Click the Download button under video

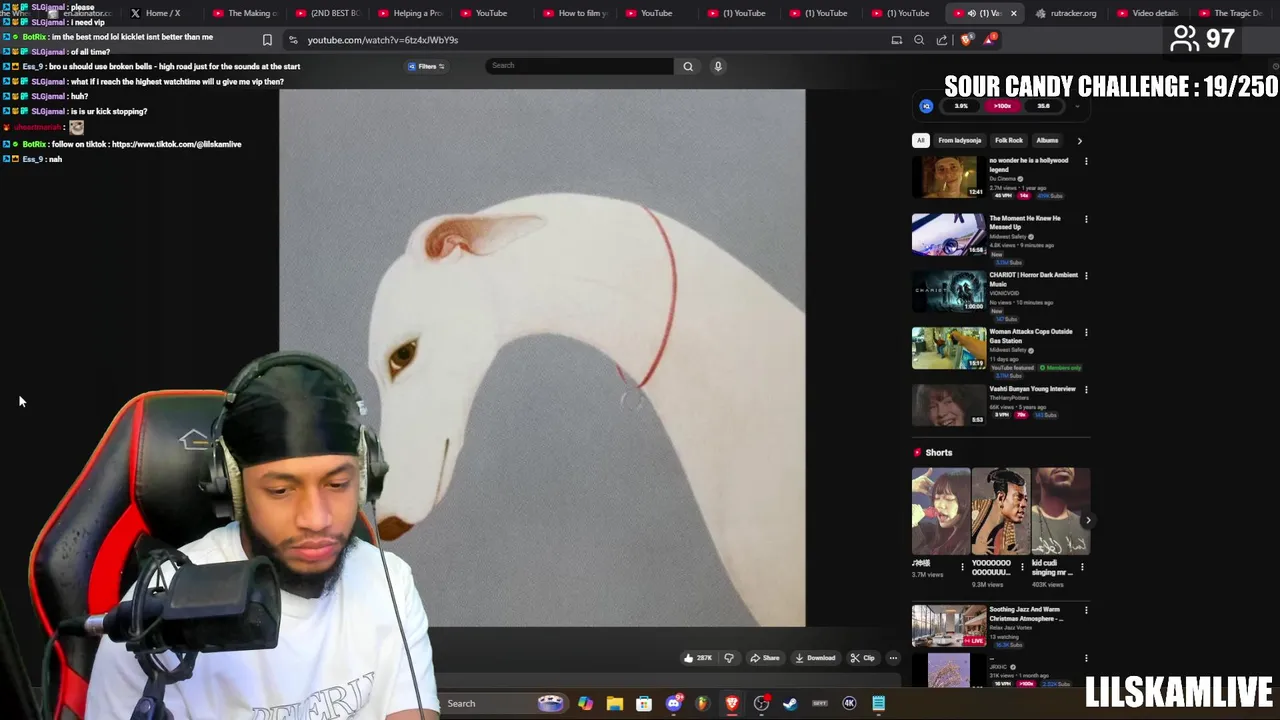(x=815, y=658)
